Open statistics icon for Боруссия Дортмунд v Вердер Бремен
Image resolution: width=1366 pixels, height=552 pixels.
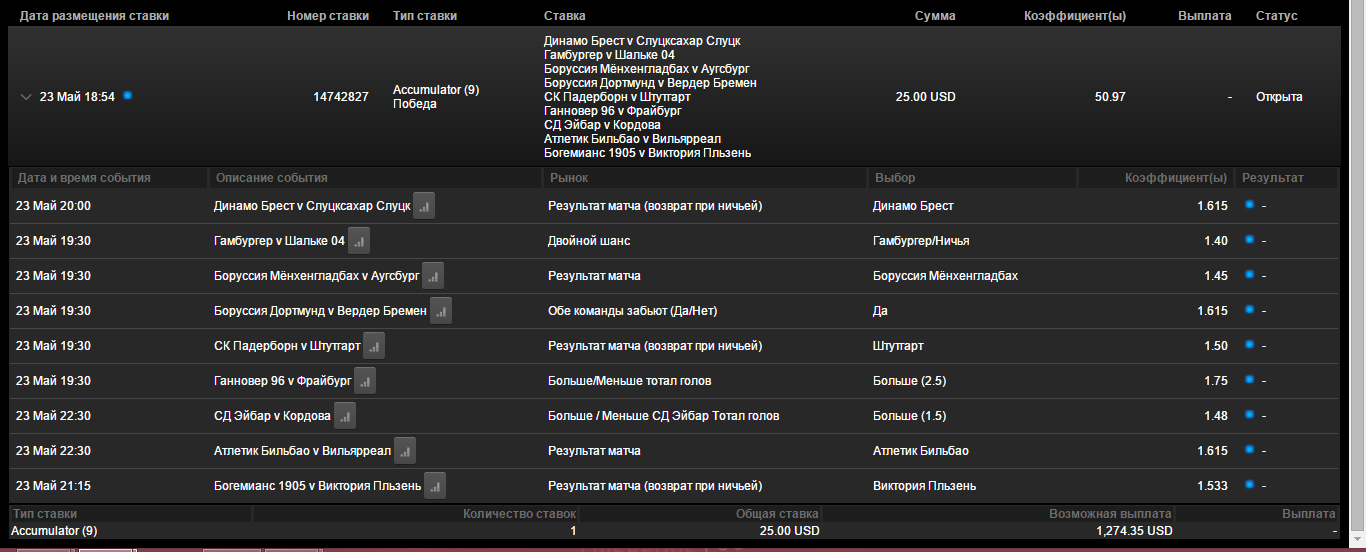[441, 311]
